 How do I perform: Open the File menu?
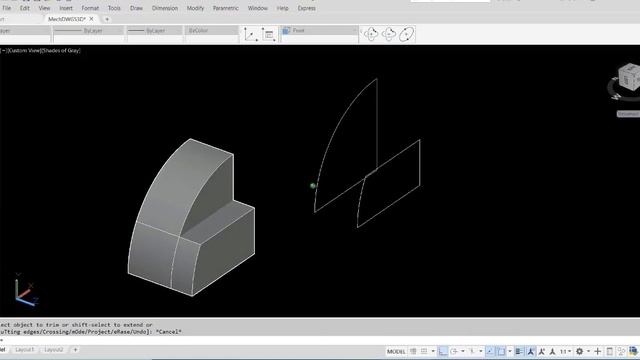7,8
